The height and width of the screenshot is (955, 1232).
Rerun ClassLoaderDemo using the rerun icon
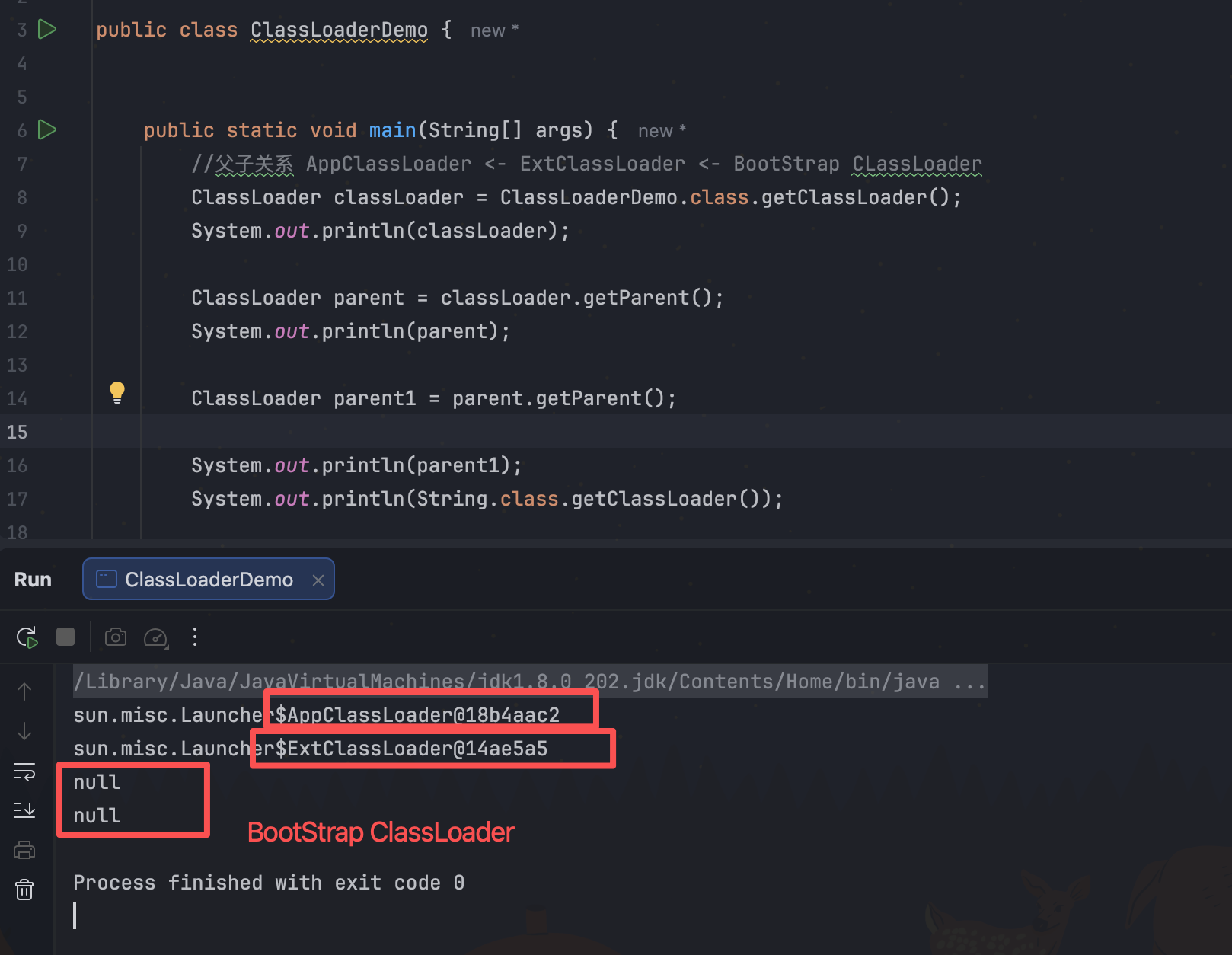point(27,637)
